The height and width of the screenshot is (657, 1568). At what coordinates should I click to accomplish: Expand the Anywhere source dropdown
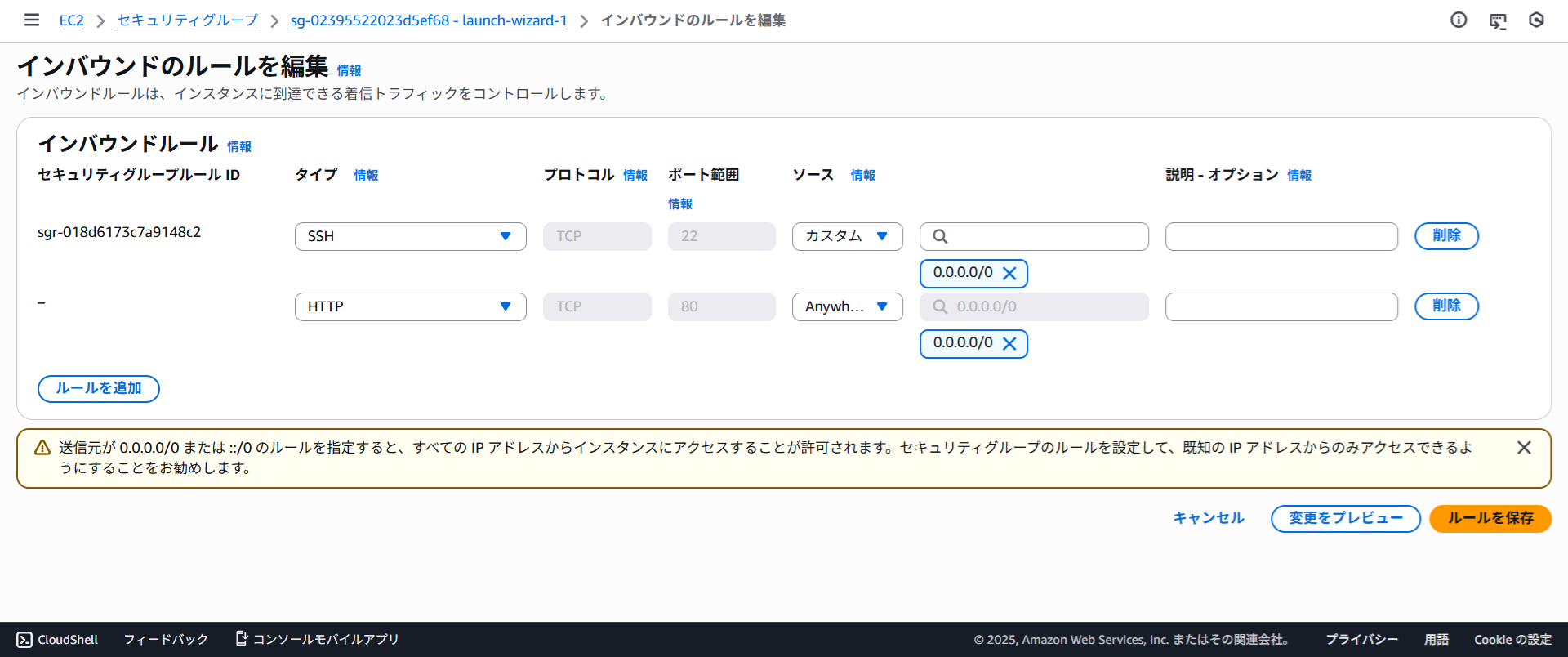847,306
